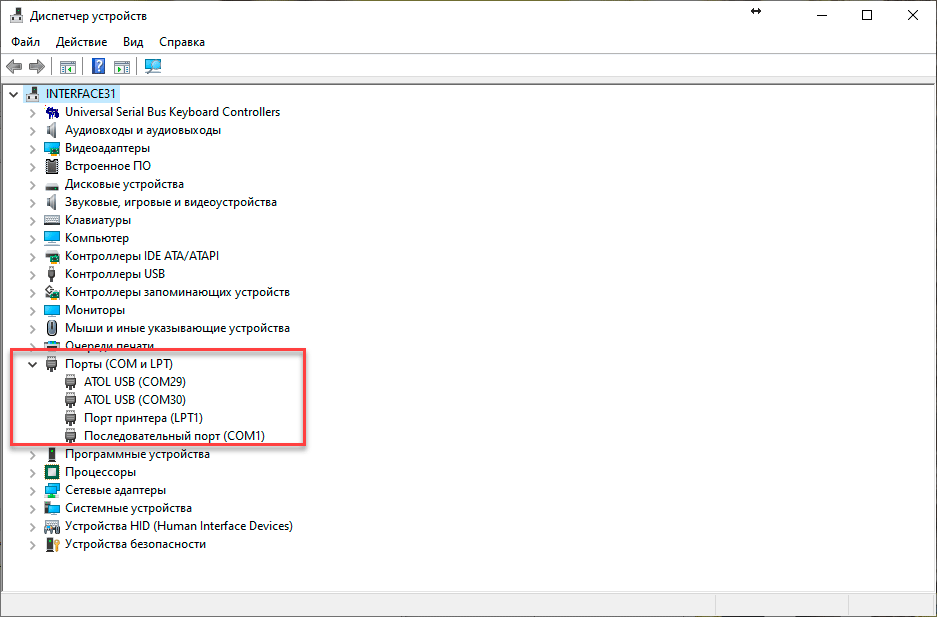Open the Help toolbar icon with question mark
This screenshot has width=937, height=617.
tap(99, 66)
